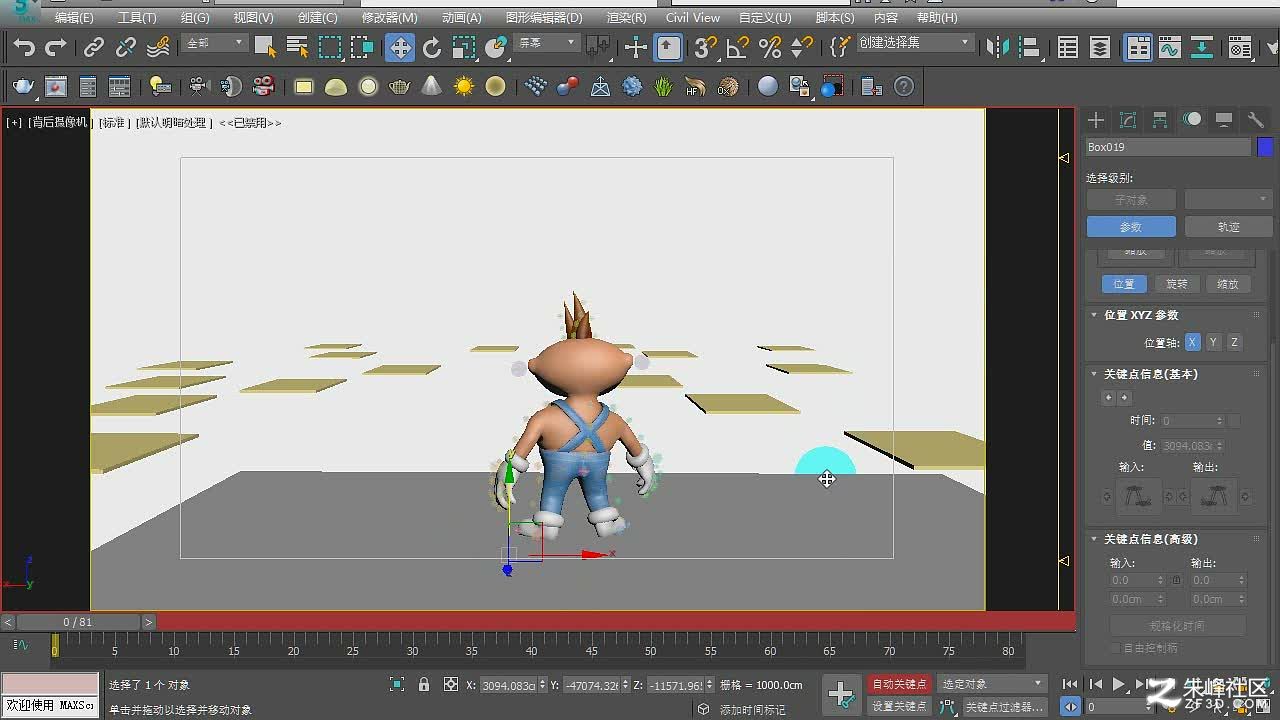Click the 设置关键点 button
The width and height of the screenshot is (1280, 720).
click(x=899, y=706)
